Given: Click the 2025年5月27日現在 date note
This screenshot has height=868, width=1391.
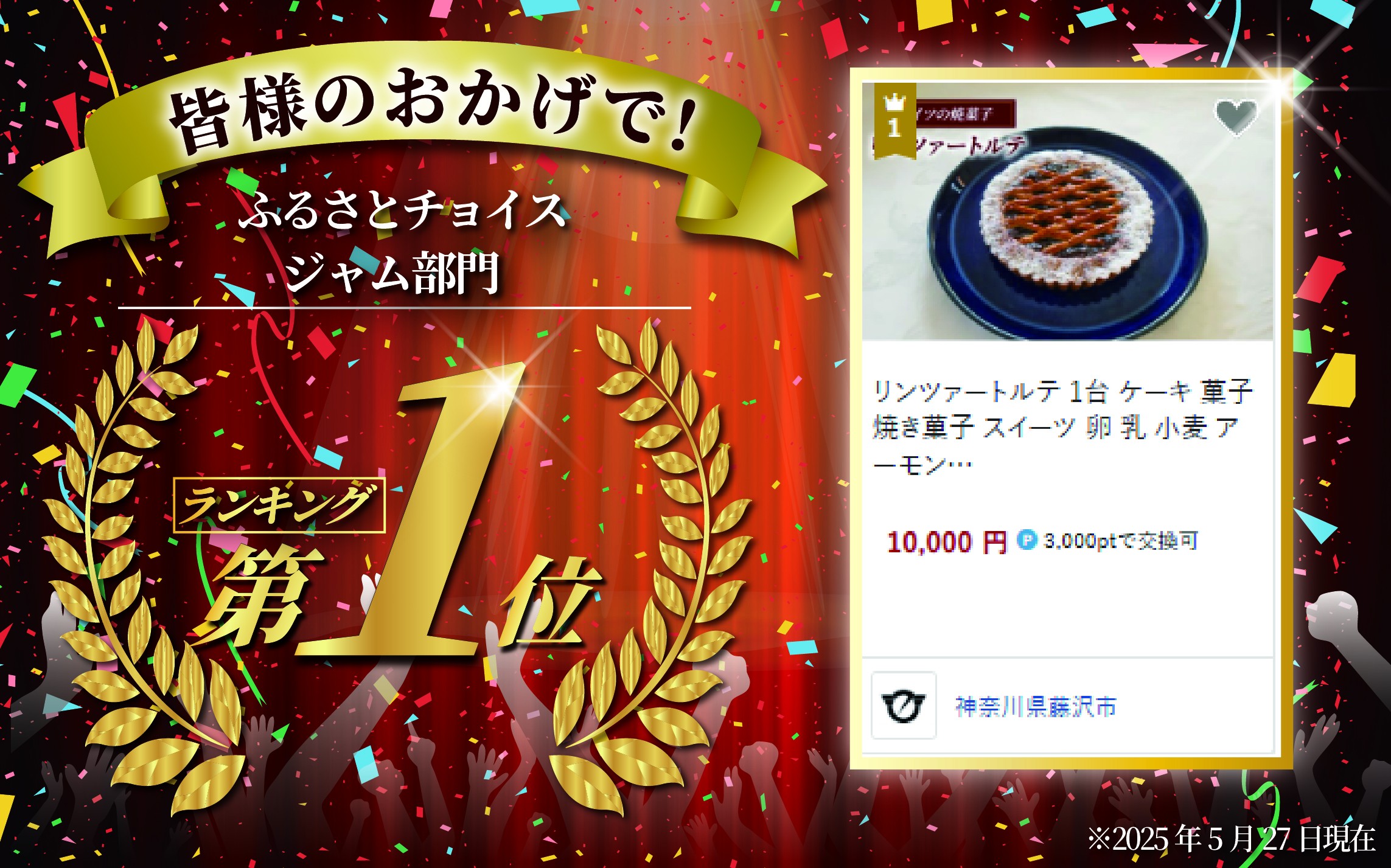Looking at the screenshot, I should tap(1231, 839).
